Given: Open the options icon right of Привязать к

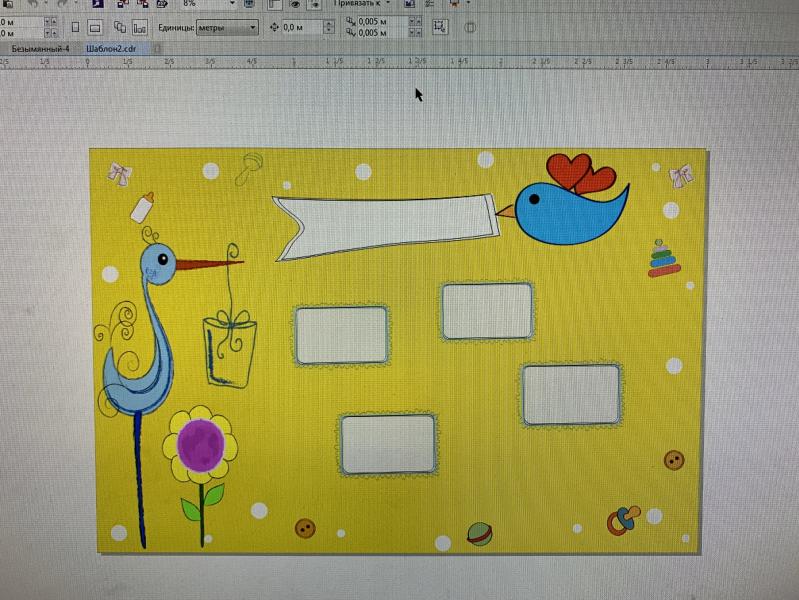Looking at the screenshot, I should (410, 5).
